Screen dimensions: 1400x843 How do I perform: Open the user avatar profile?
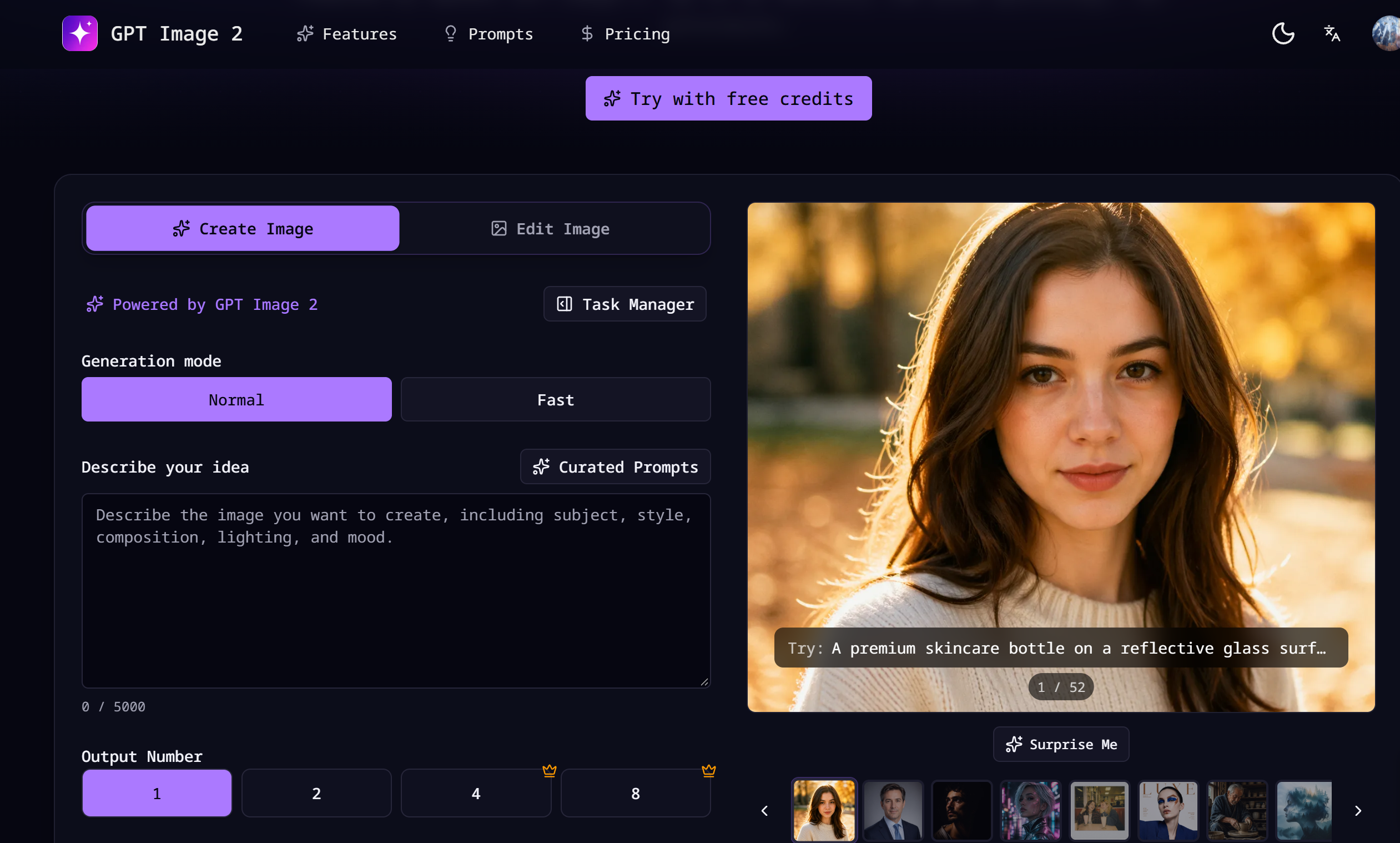[x=1386, y=33]
